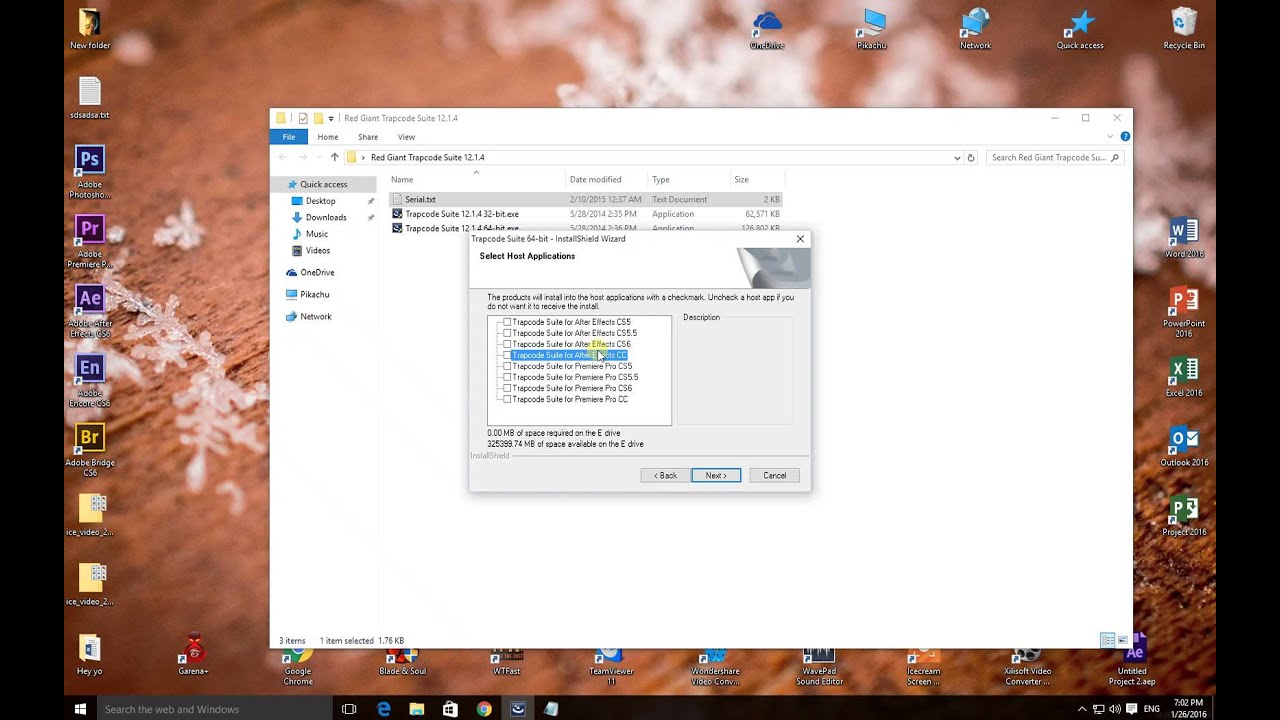The width and height of the screenshot is (1280, 720).
Task: Launch Word 2016 from the desktop
Action: point(1184,238)
